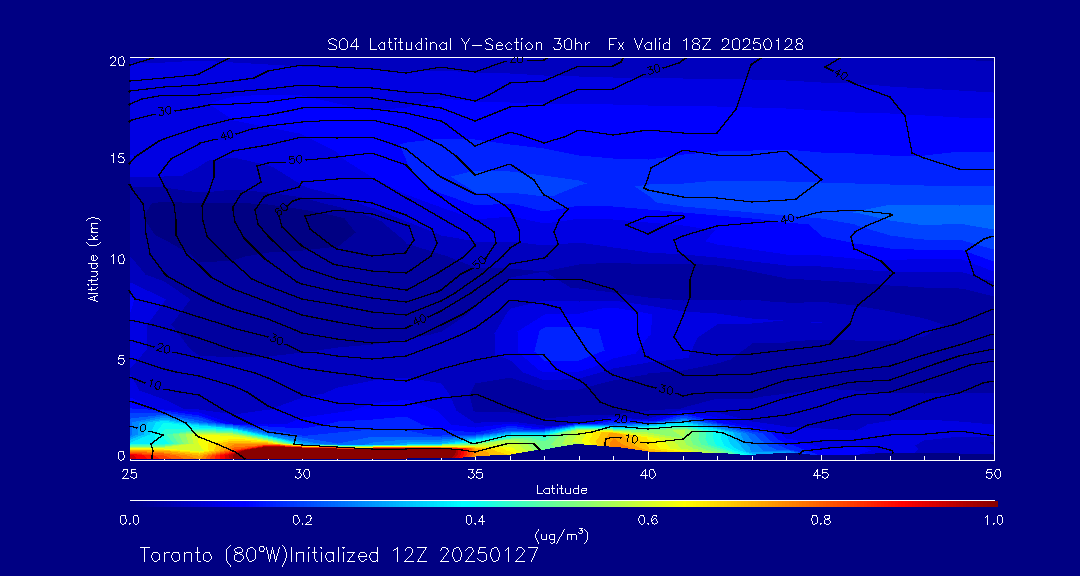Click latitude axis tick label 35

click(475, 474)
